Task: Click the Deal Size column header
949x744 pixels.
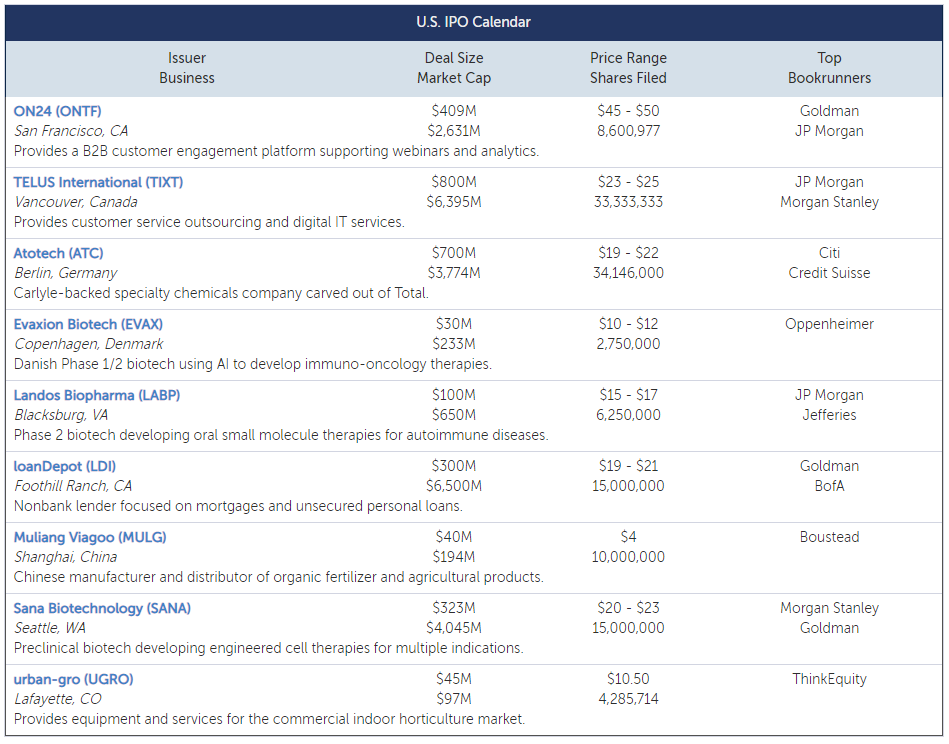Action: tap(454, 58)
